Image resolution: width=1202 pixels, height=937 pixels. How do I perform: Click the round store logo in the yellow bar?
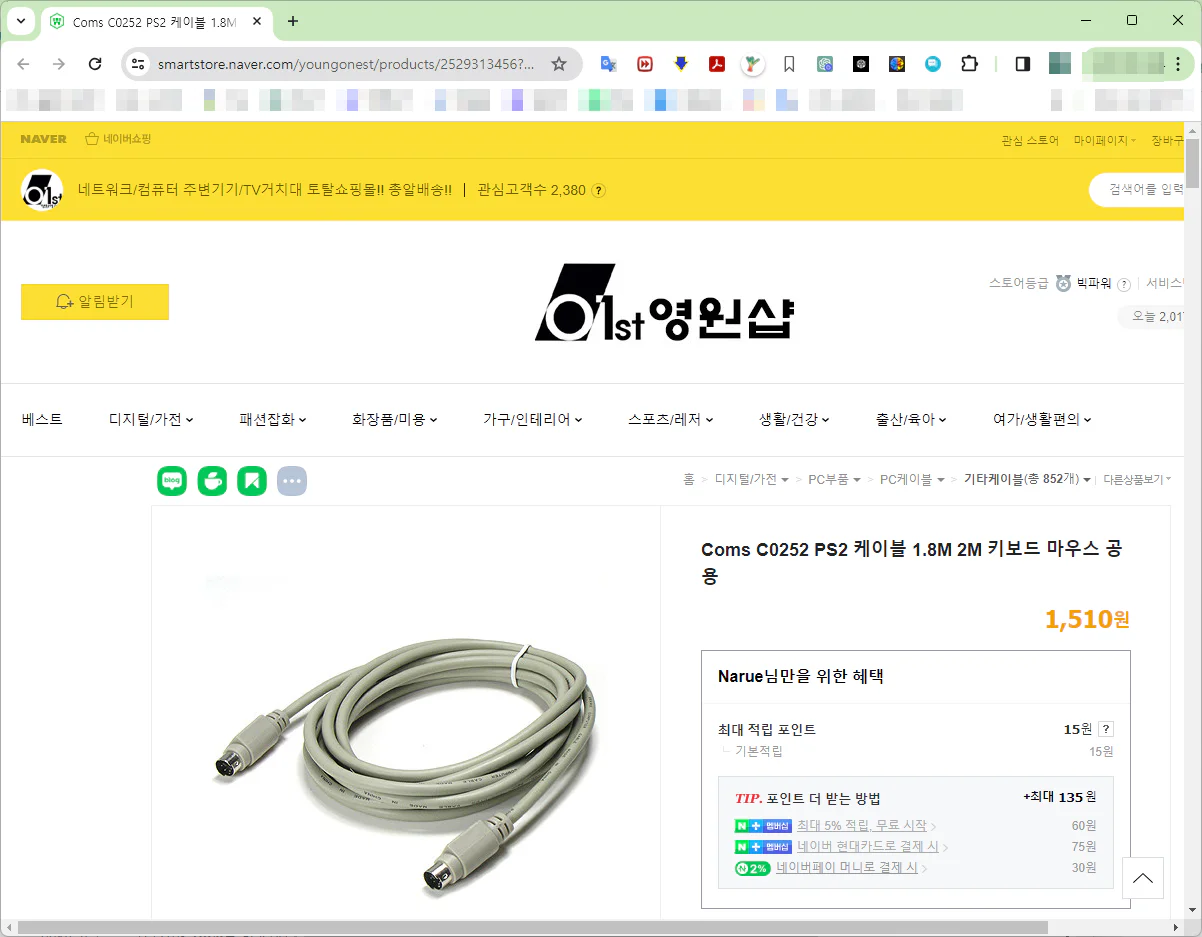[42, 190]
